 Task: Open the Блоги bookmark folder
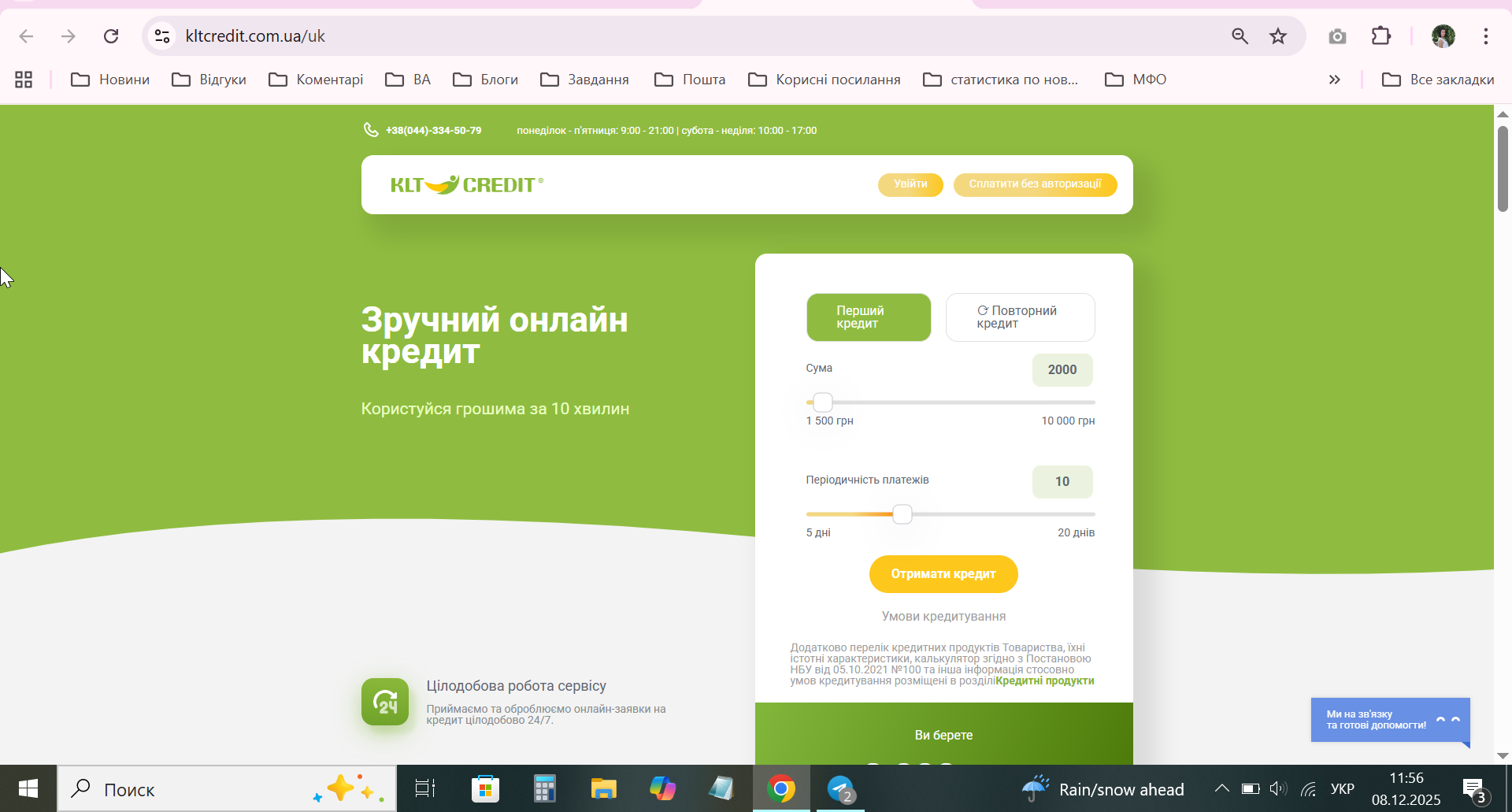pyautogui.click(x=485, y=80)
